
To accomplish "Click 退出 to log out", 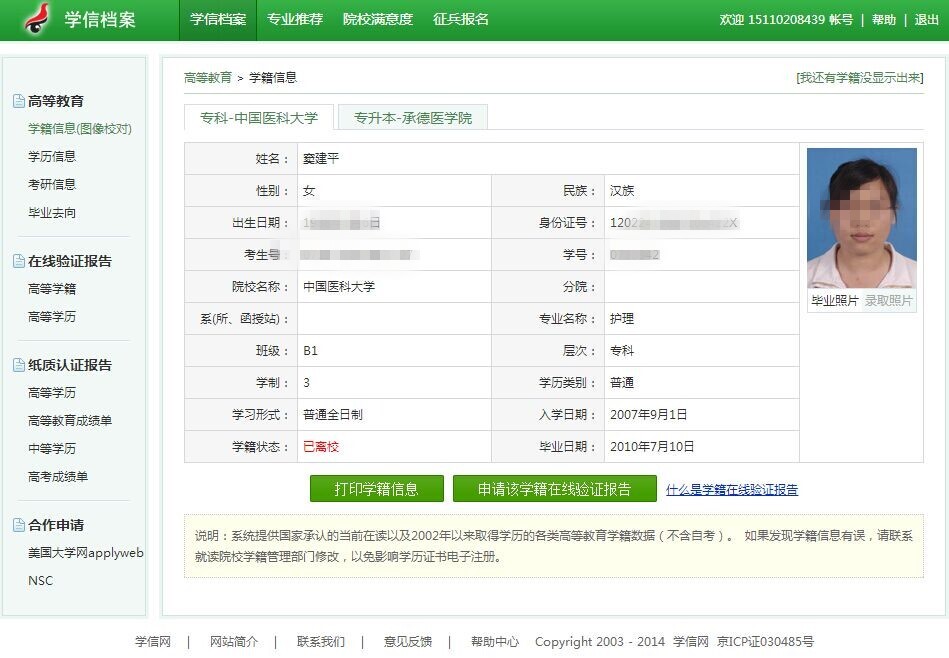I will click(926, 19).
